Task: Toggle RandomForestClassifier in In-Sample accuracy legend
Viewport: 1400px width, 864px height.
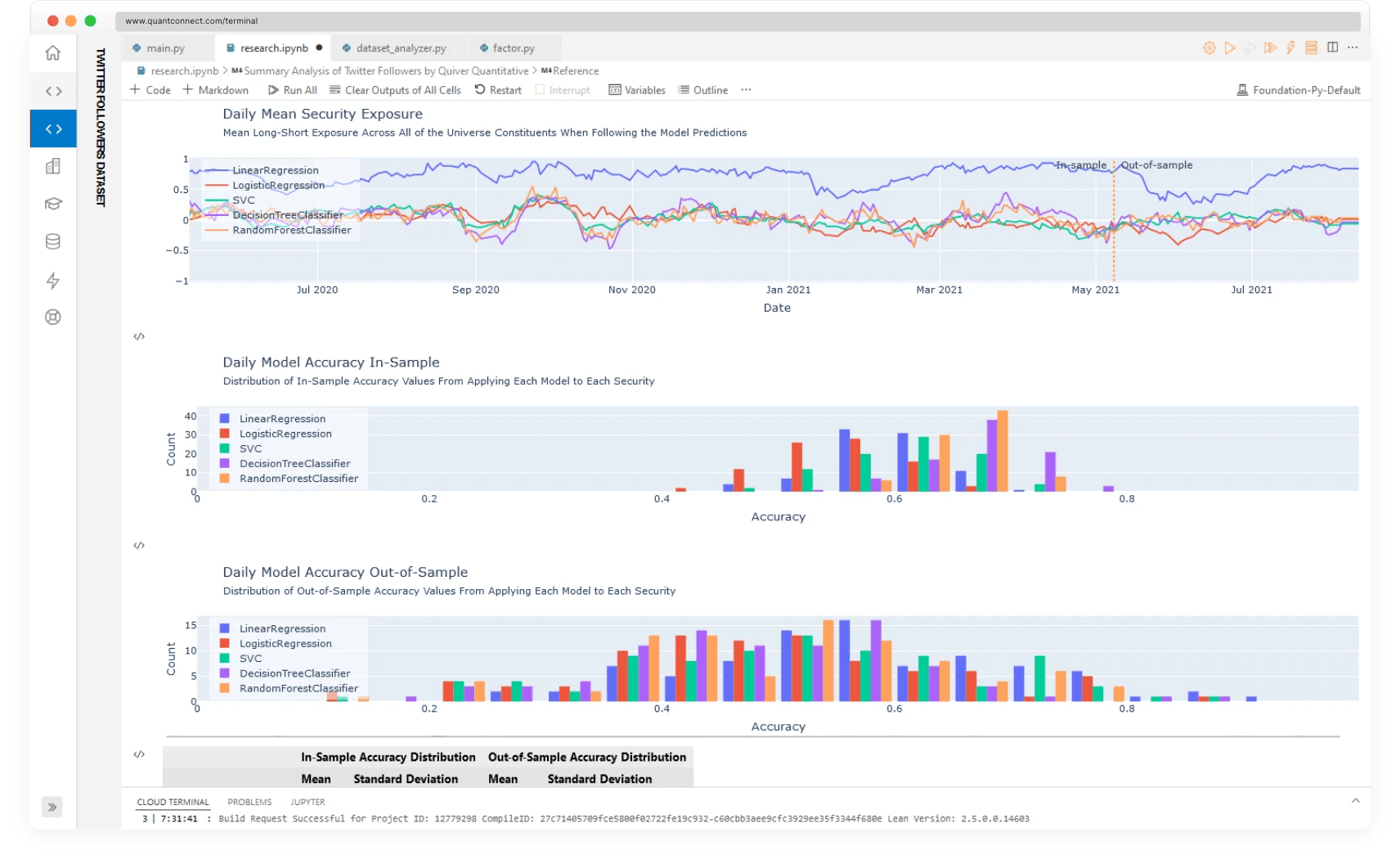Action: [298, 479]
